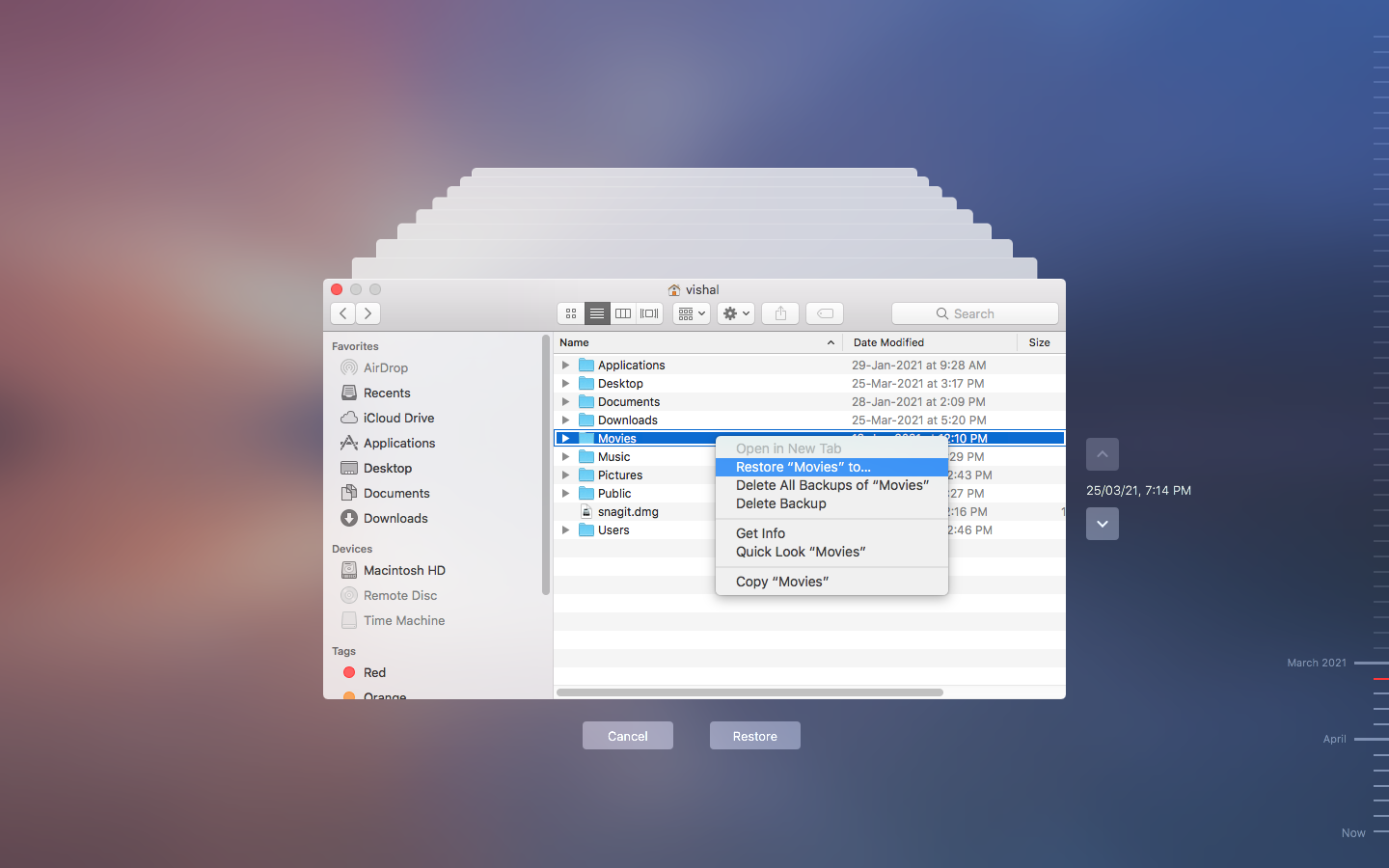Click inside the Search field
Viewport: 1389px width, 868px height.
pos(974,312)
